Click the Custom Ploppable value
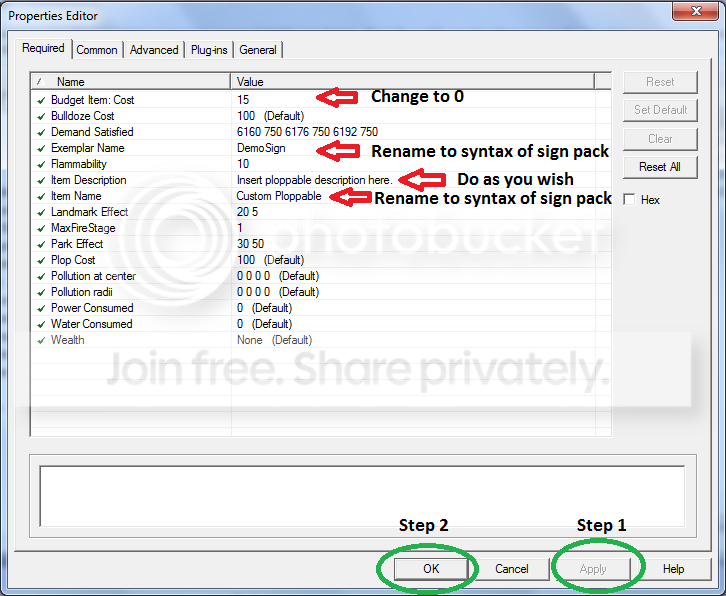The height and width of the screenshot is (596, 726). pos(279,196)
